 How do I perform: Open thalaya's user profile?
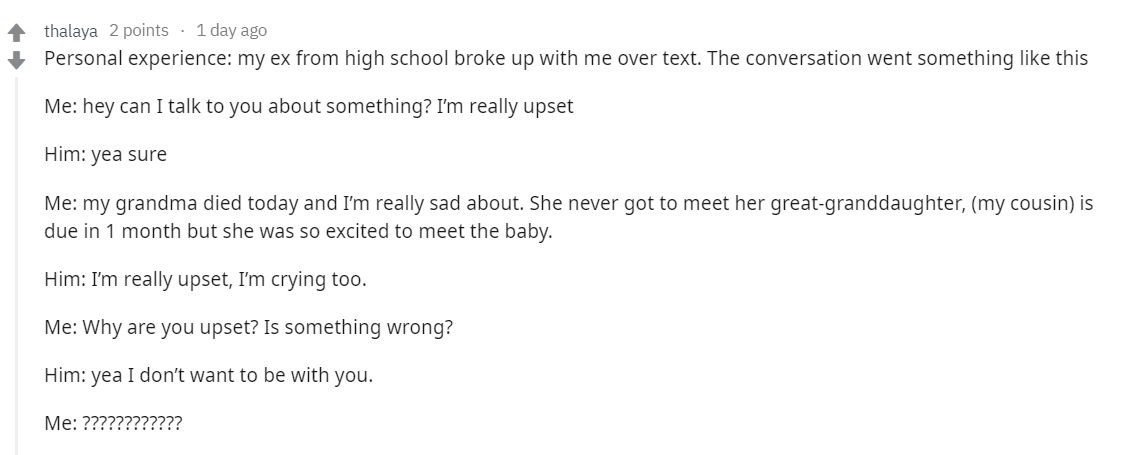[71, 31]
